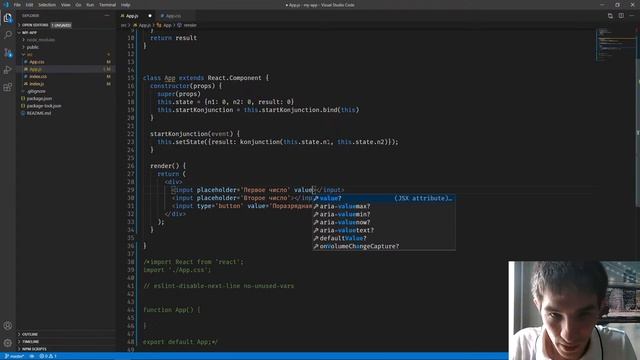Click 'startKonjunction(event) {' code line
This screenshot has width=640, height=360.
pos(195,134)
